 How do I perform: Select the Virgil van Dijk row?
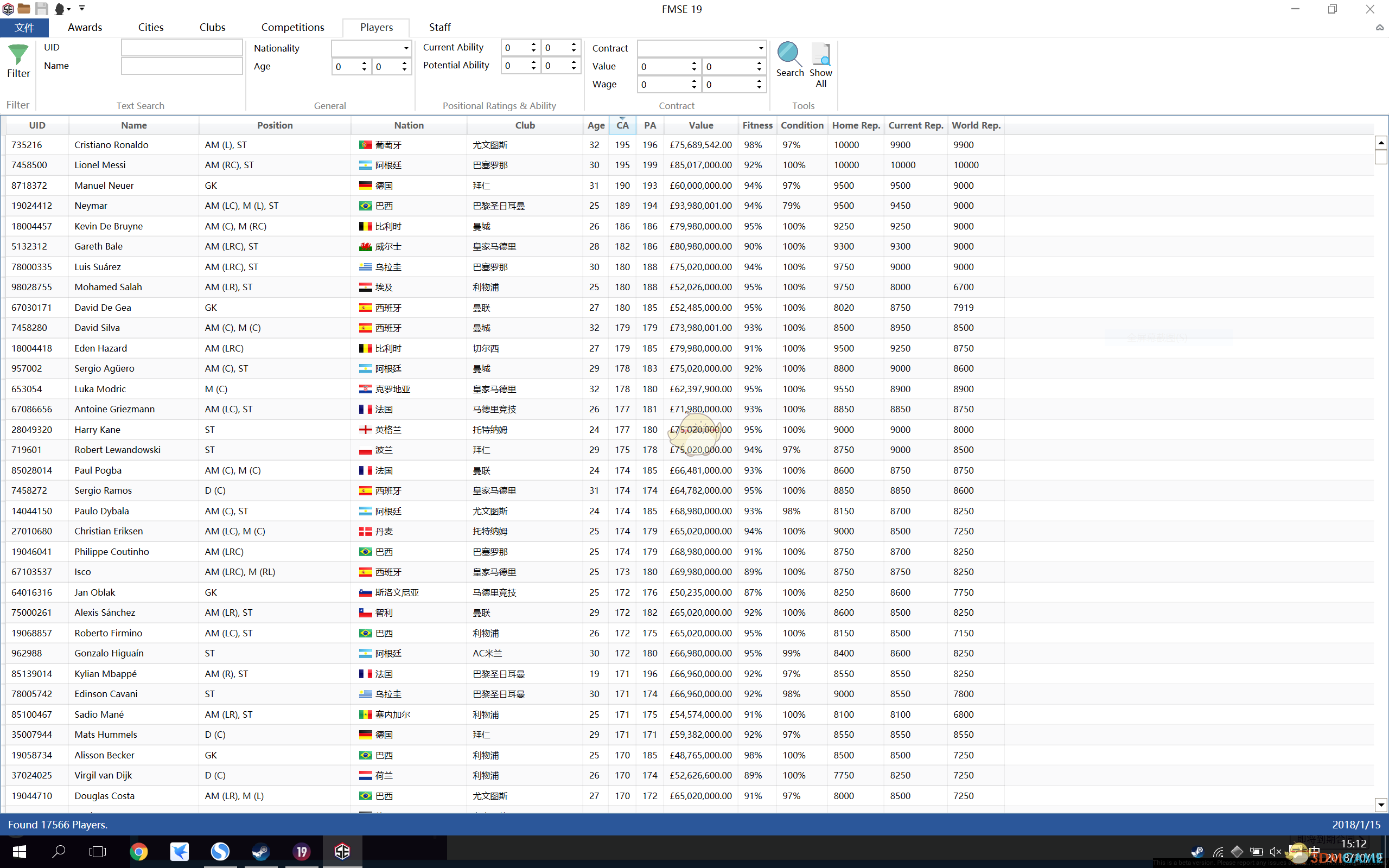click(505, 776)
